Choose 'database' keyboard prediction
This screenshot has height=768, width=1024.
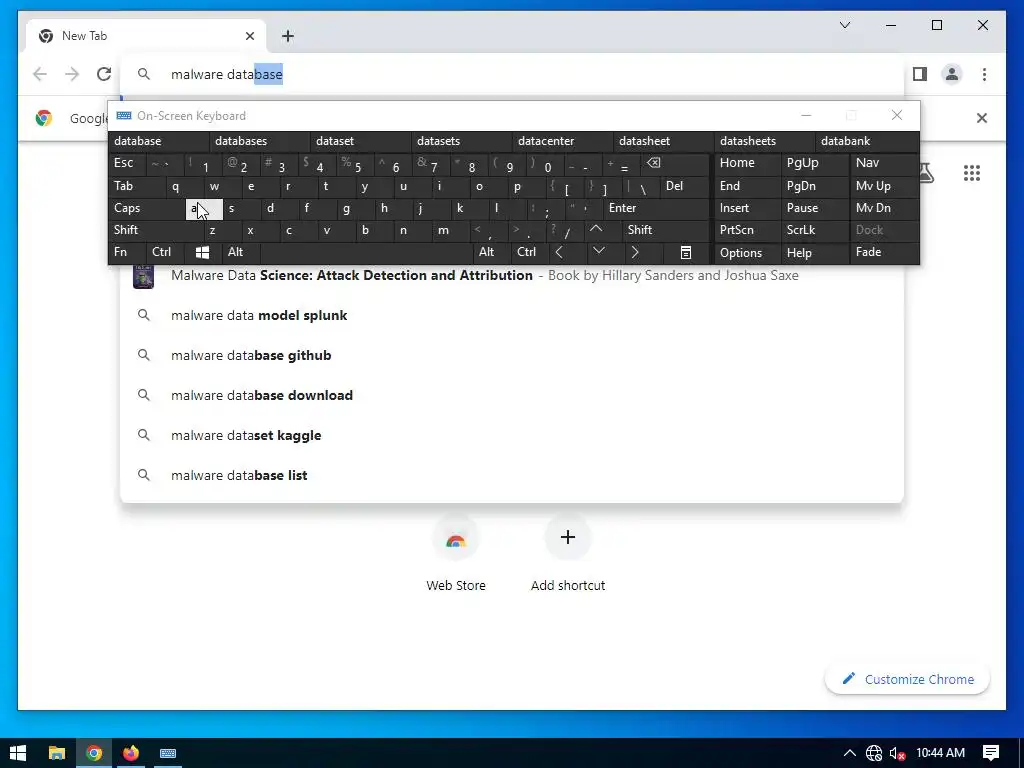(159, 141)
